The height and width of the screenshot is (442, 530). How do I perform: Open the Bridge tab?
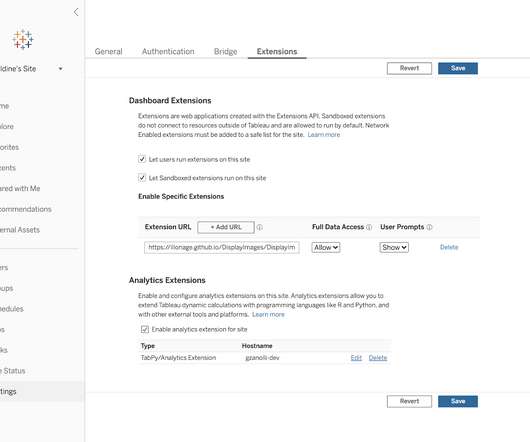pos(225,52)
